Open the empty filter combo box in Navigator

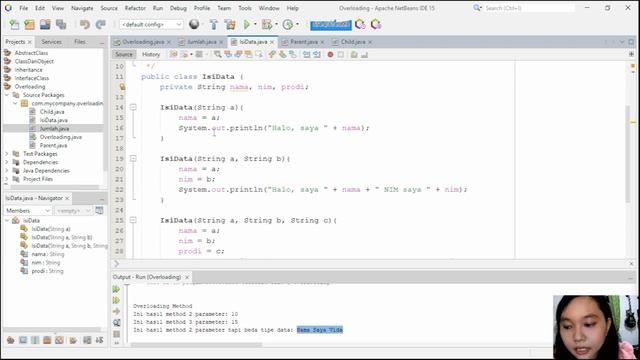(73, 211)
